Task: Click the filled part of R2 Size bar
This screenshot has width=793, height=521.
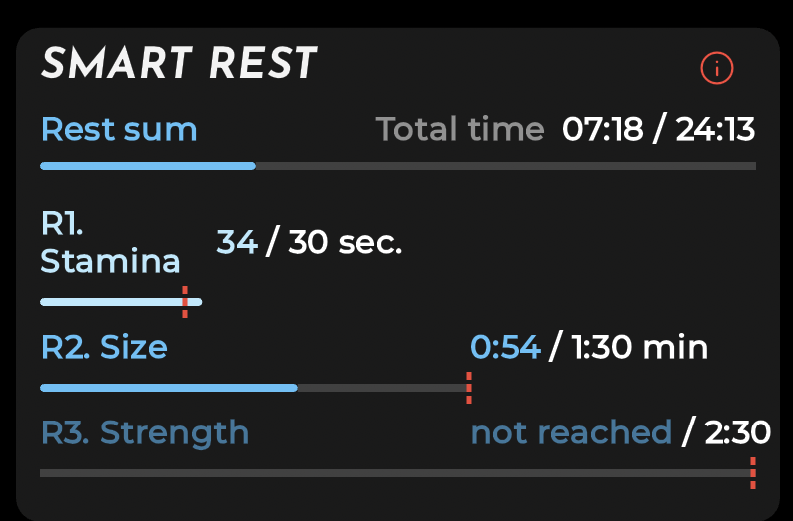Action: [169, 388]
